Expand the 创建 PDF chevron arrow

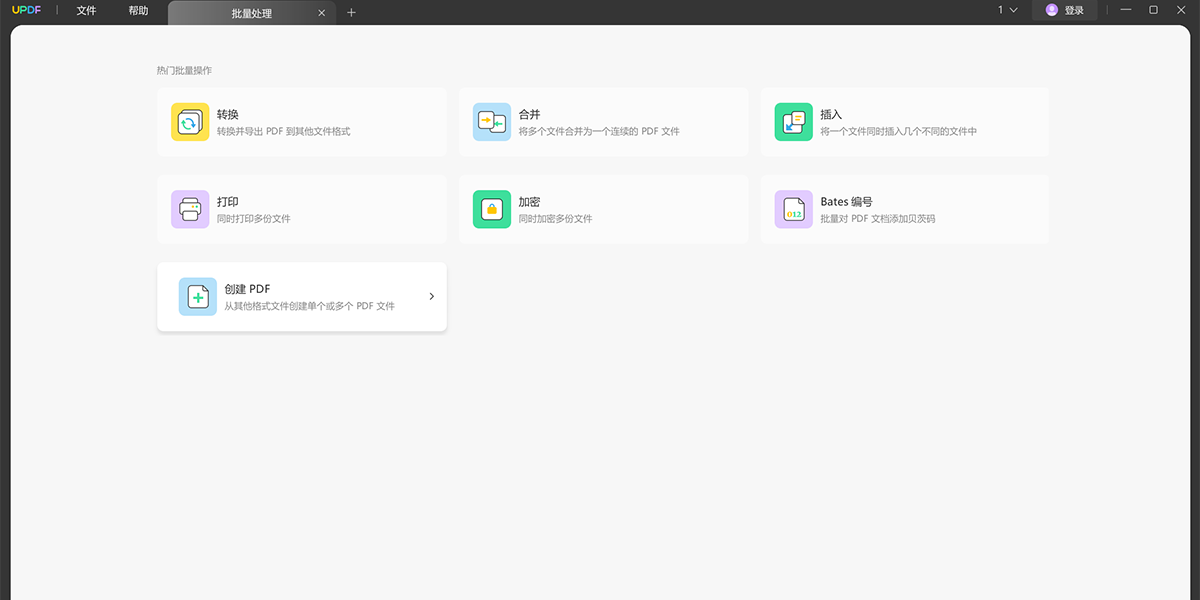[x=431, y=296]
